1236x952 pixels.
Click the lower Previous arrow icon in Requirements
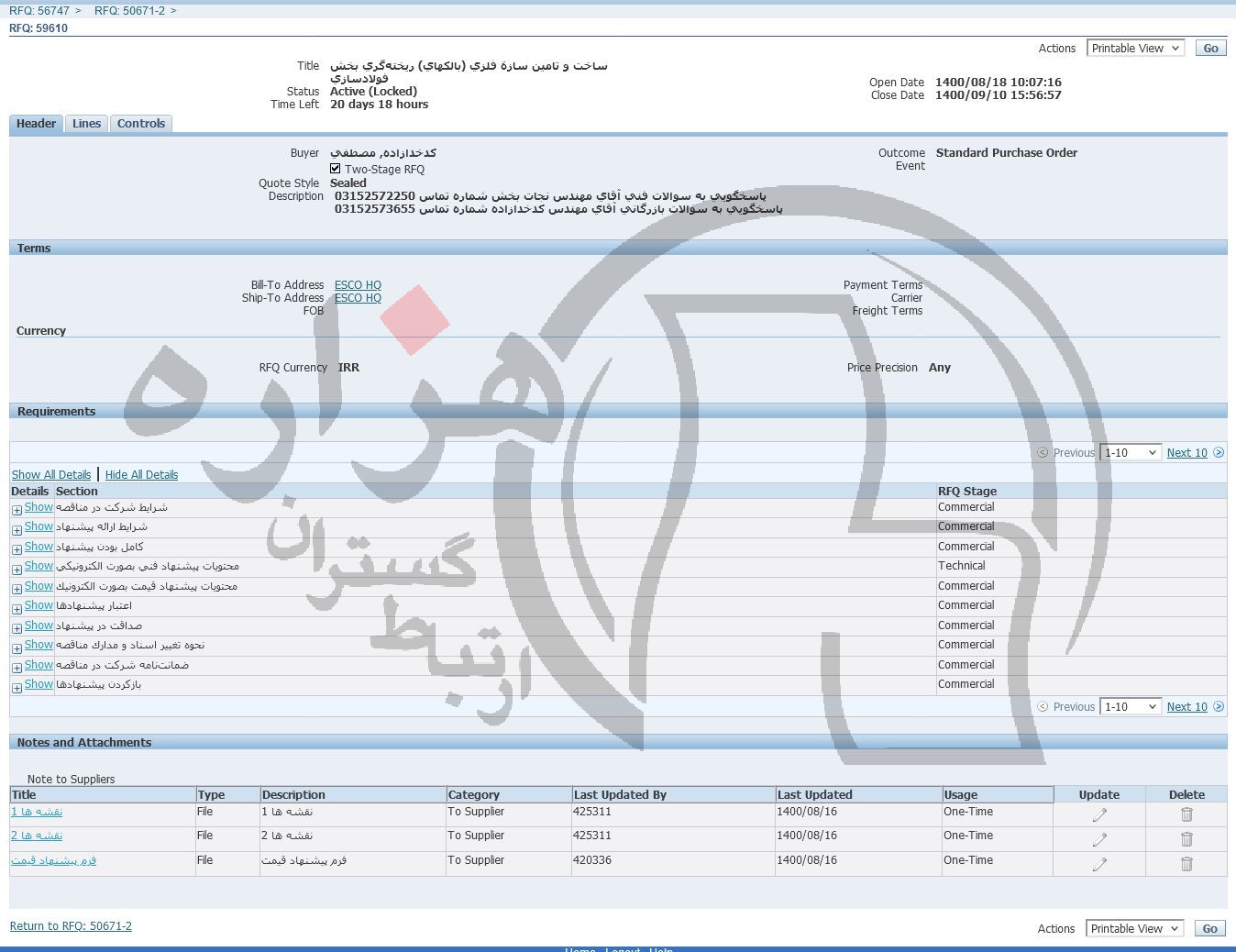point(1043,706)
